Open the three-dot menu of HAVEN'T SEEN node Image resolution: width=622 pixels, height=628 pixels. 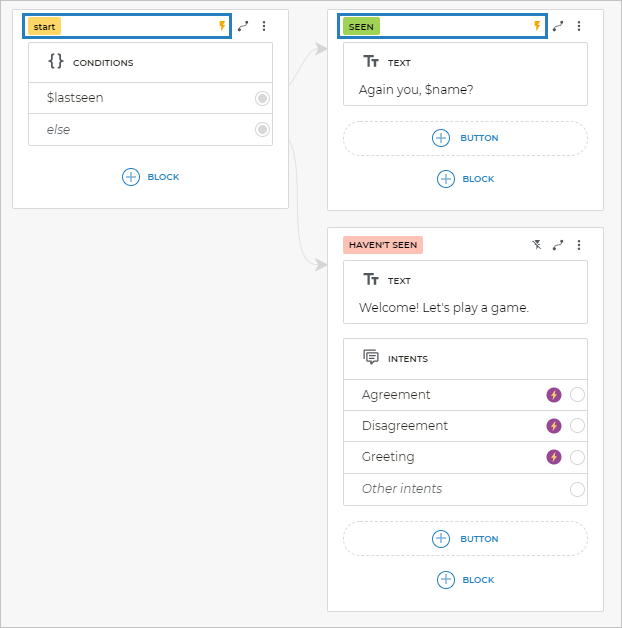coord(578,245)
